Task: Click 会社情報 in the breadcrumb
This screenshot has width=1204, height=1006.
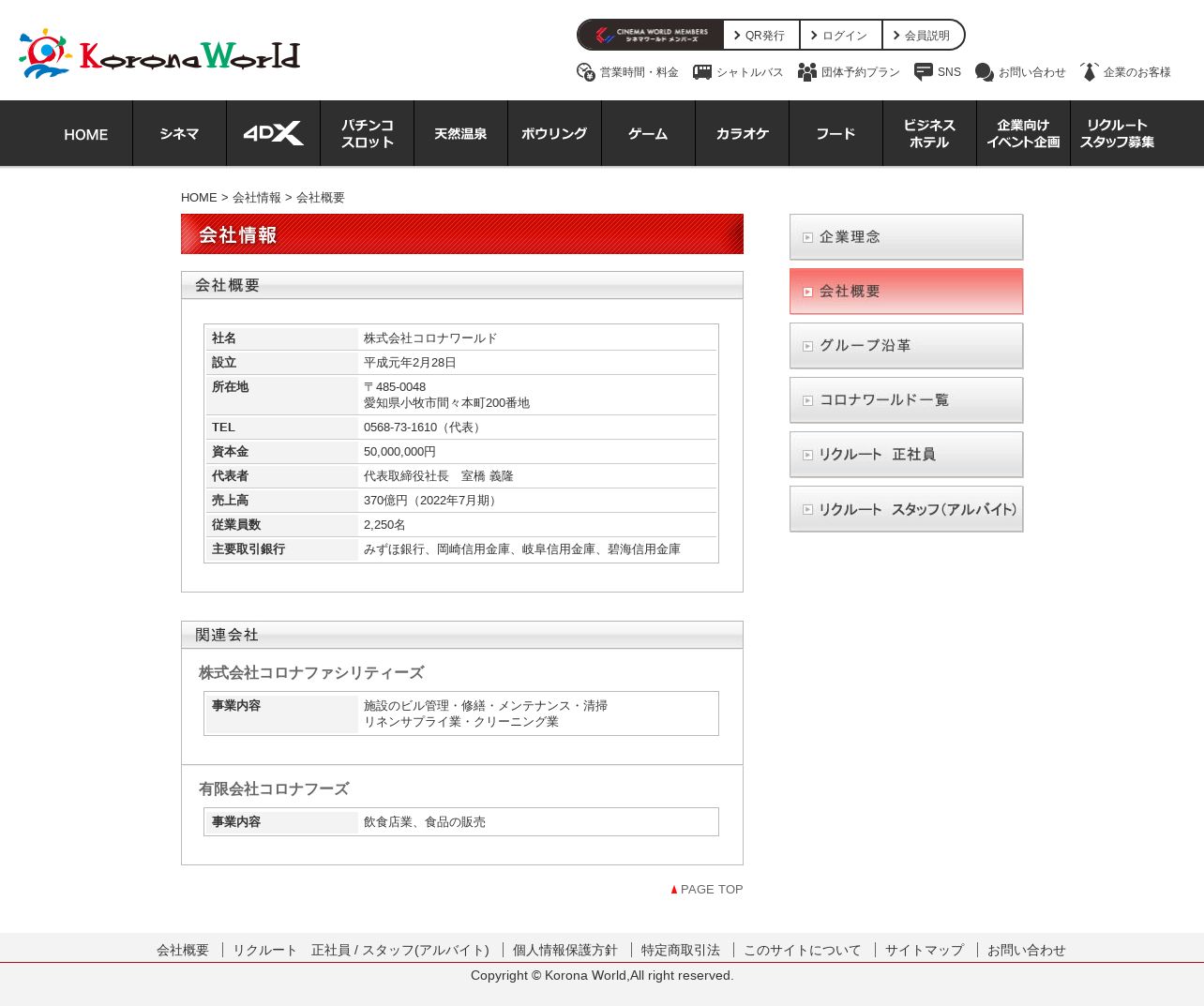Action: 257,198
